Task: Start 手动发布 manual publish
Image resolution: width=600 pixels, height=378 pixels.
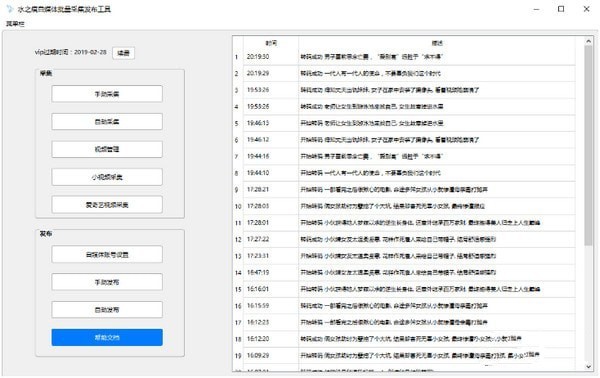Action: click(x=107, y=282)
